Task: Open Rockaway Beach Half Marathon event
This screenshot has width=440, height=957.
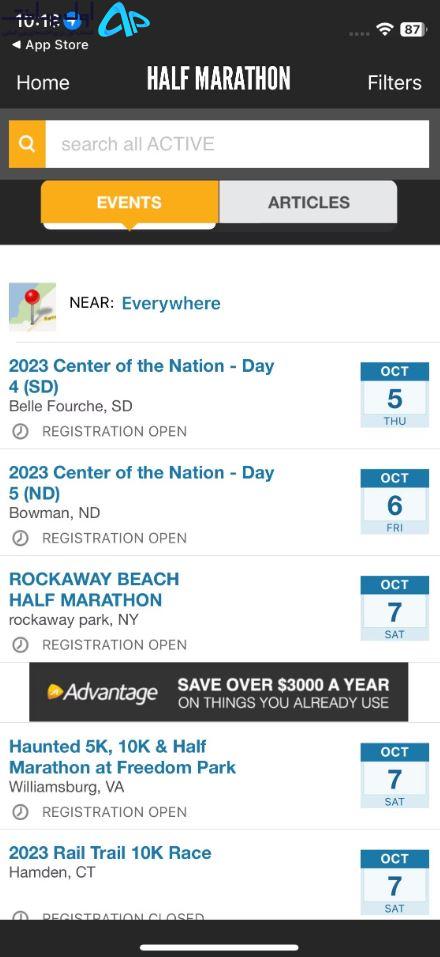Action: click(94, 589)
